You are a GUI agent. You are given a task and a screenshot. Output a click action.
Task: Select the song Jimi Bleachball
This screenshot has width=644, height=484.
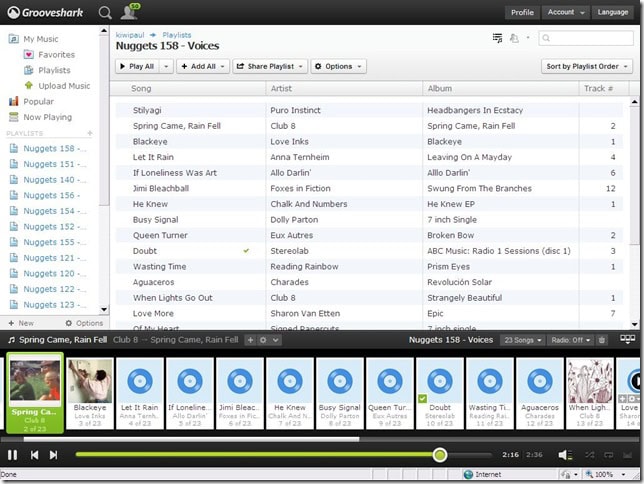(161, 188)
